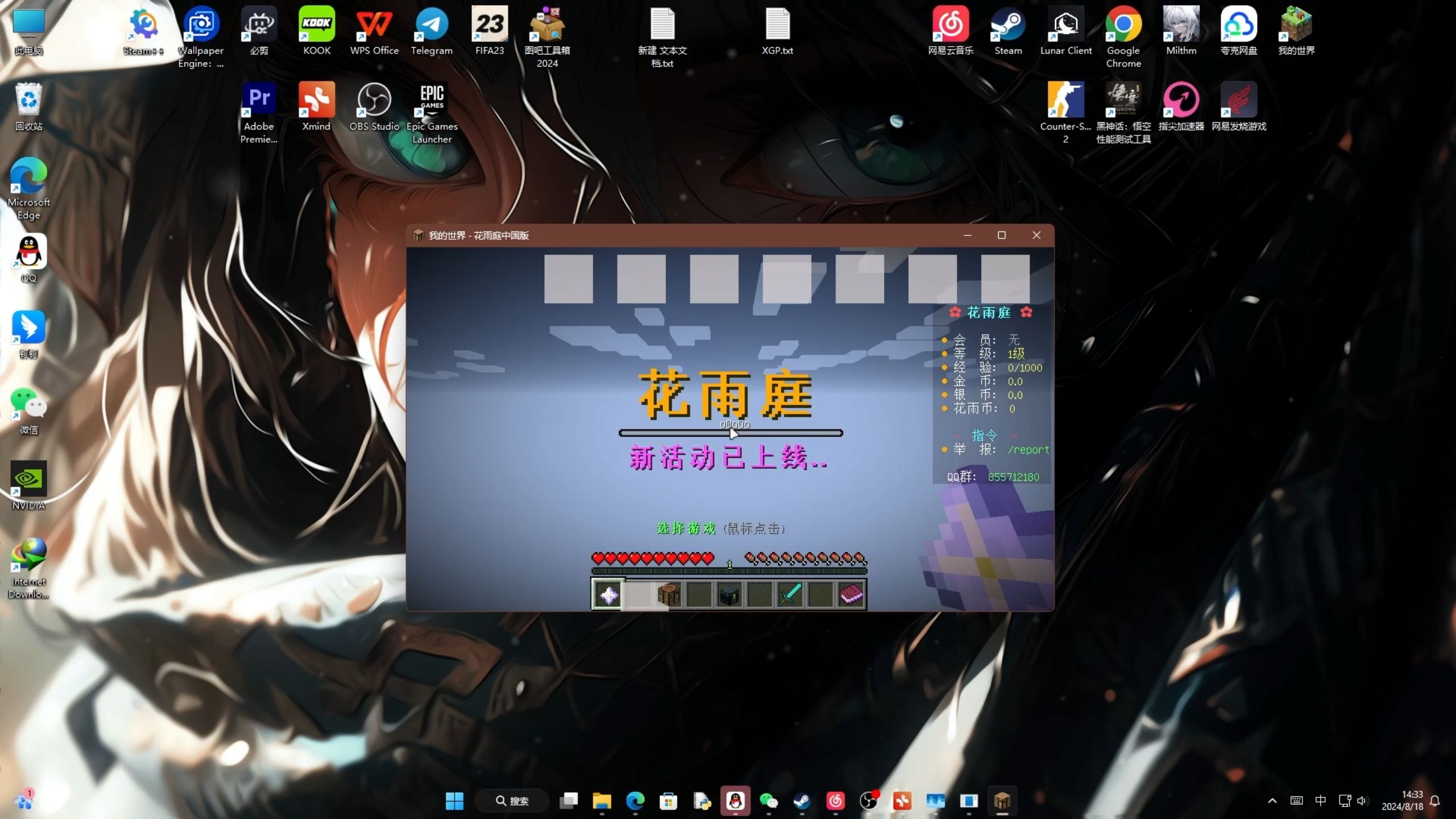Open Microsoft Edge desktop shortcut
The image size is (1456, 819).
pos(28,189)
